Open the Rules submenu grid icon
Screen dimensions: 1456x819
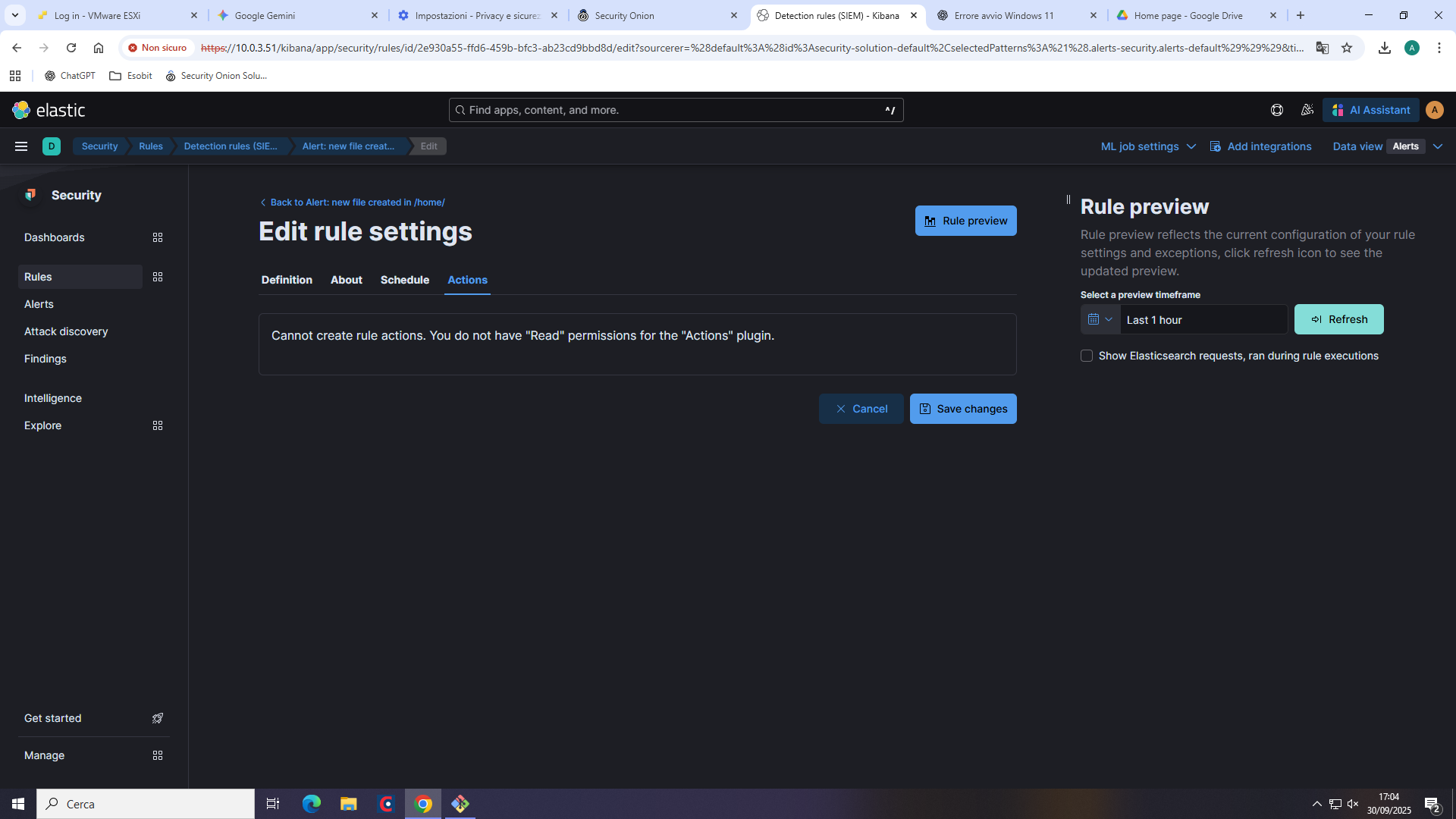(158, 277)
